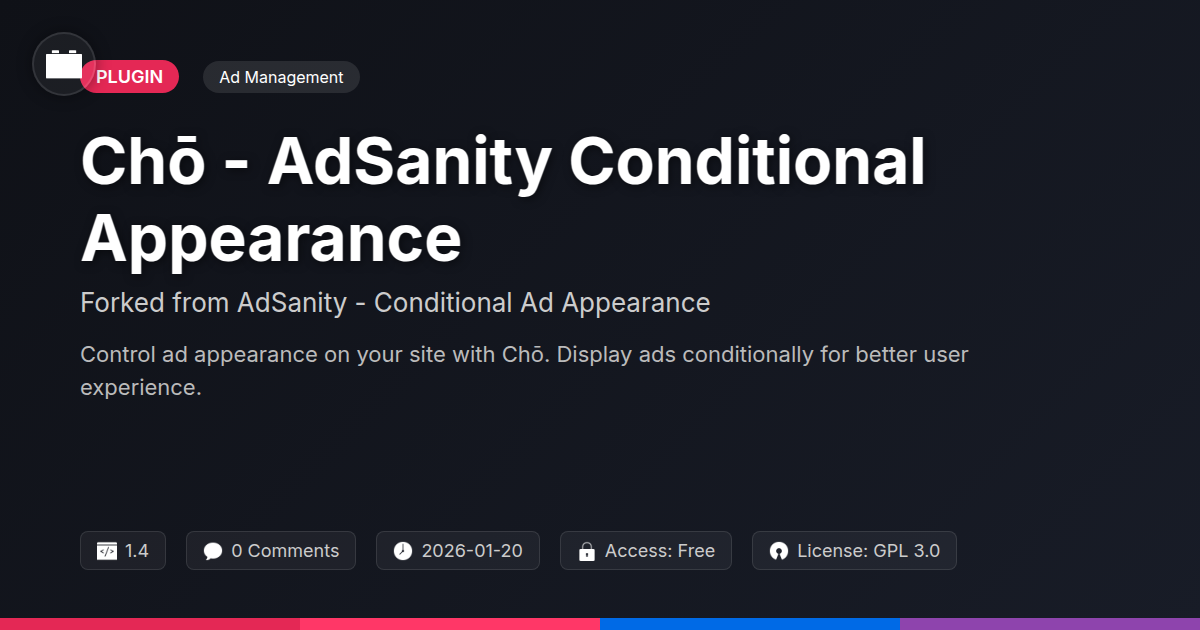The height and width of the screenshot is (630, 1200).
Task: Click the GPL license icon
Action: (x=779, y=551)
